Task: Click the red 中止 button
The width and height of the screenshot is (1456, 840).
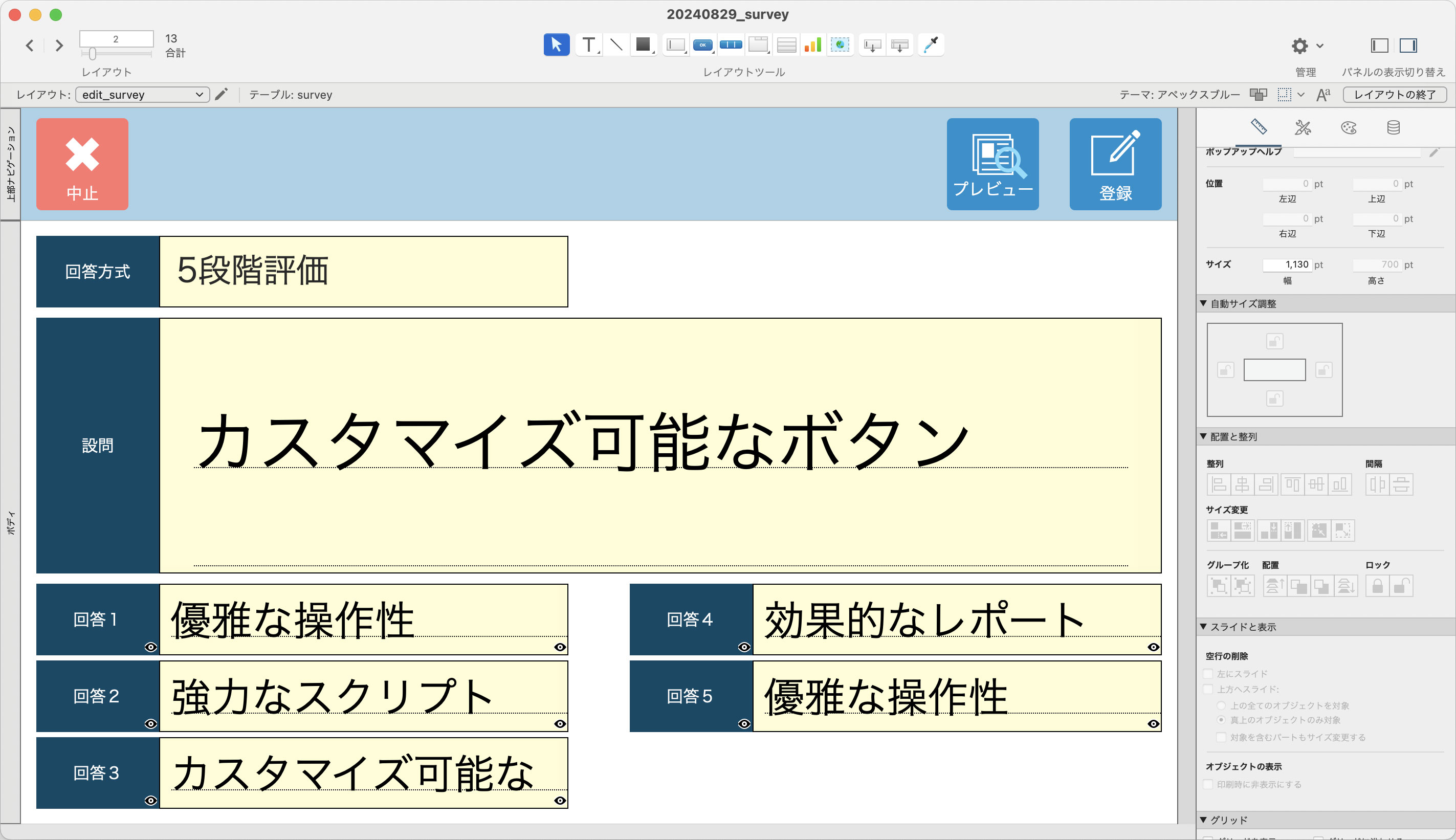Action: [x=82, y=164]
